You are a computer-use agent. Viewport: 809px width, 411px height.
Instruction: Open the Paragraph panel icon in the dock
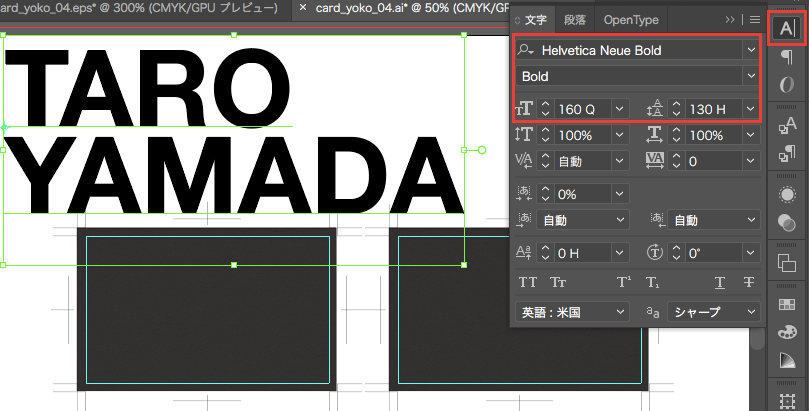[787, 56]
